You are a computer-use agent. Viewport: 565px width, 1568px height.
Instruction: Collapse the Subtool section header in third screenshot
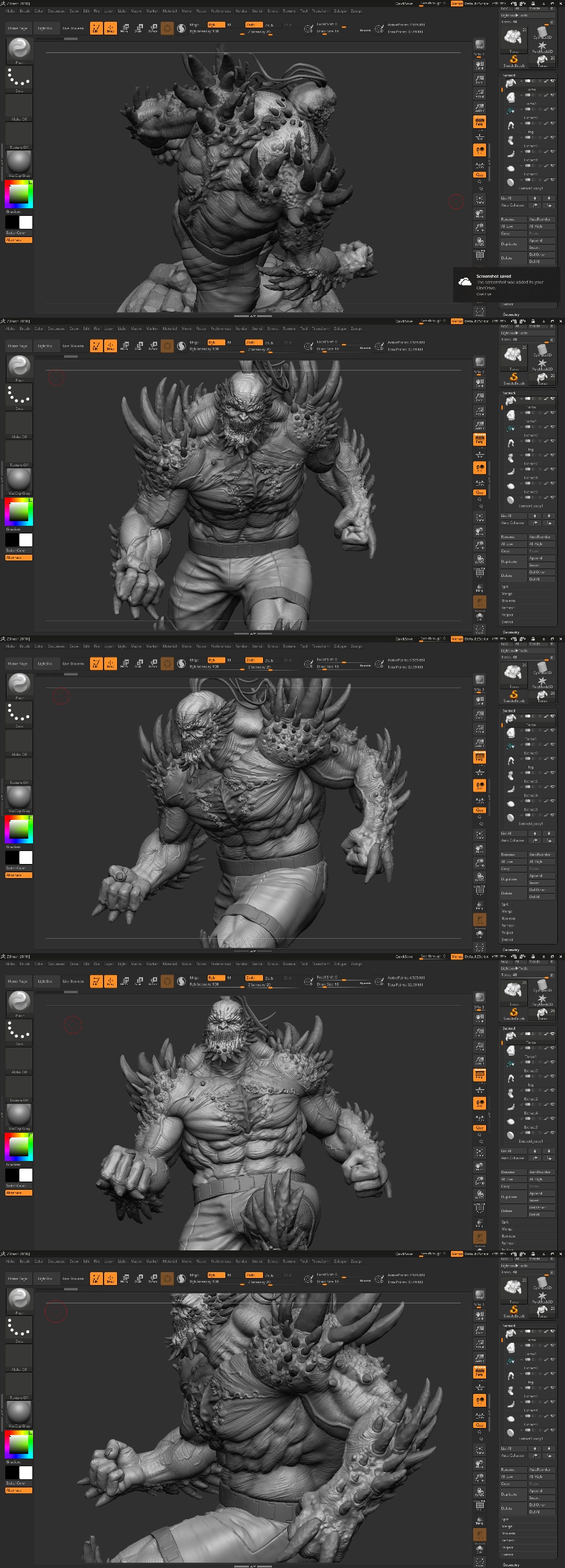click(x=509, y=711)
